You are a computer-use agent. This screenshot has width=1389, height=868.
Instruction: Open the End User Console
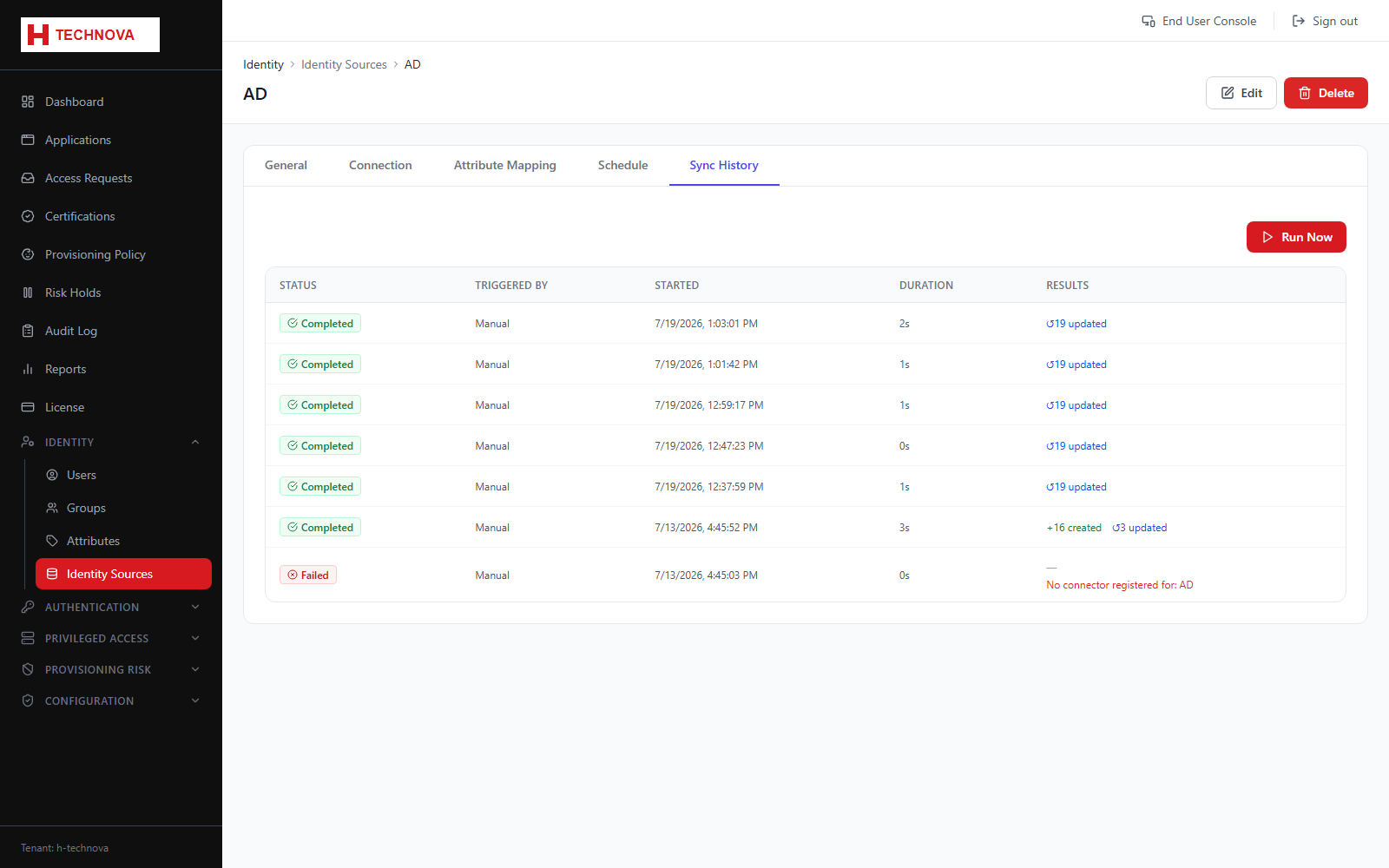1199,21
